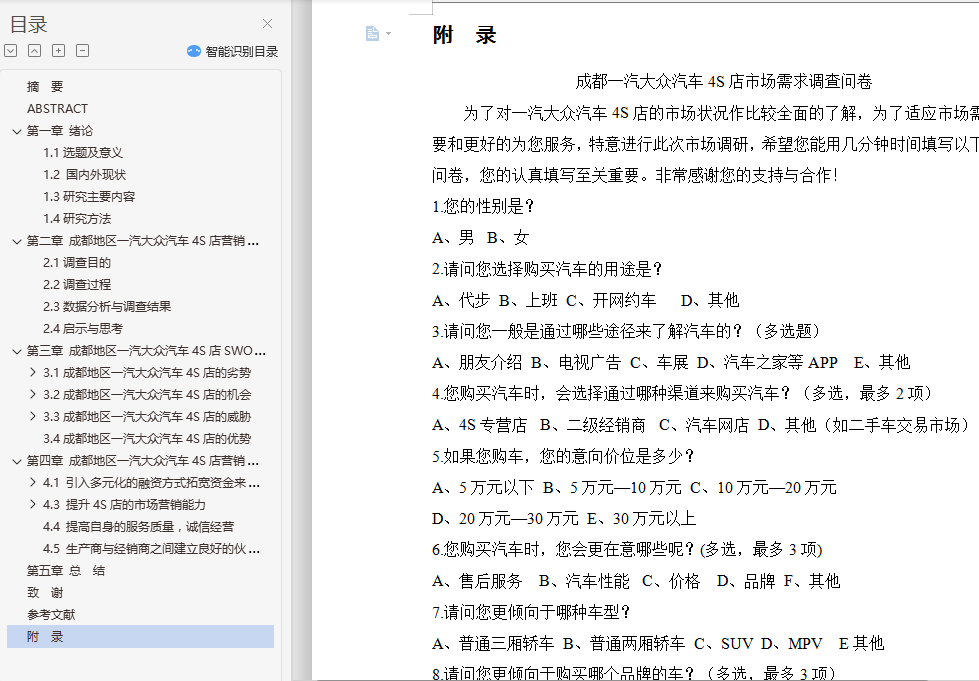Image resolution: width=979 pixels, height=681 pixels.
Task: Navigate to 1.4 研究方法
Action: (77, 218)
